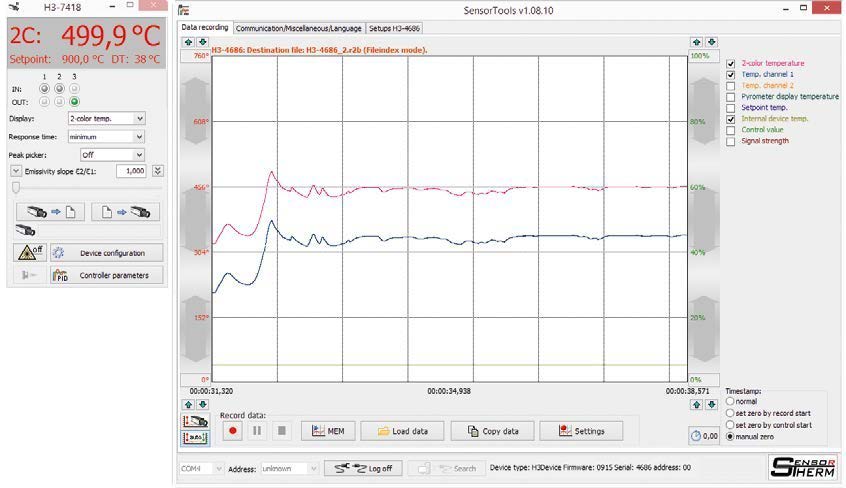846x488 pixels.
Task: Select auto temperature scaling icon
Action: pyautogui.click(x=195, y=437)
